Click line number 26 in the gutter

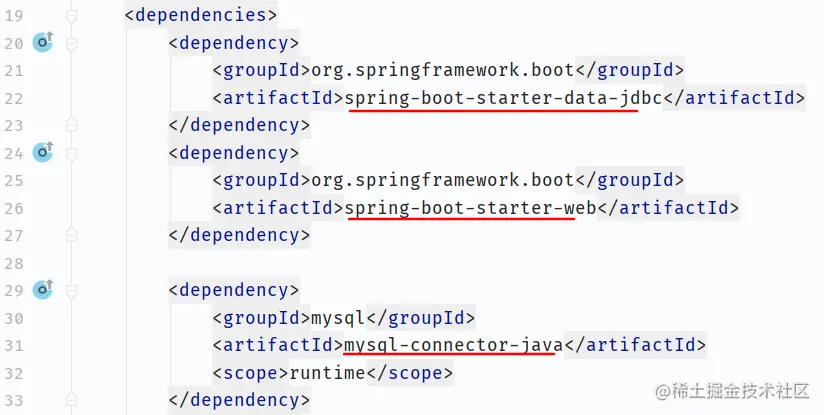tap(13, 209)
